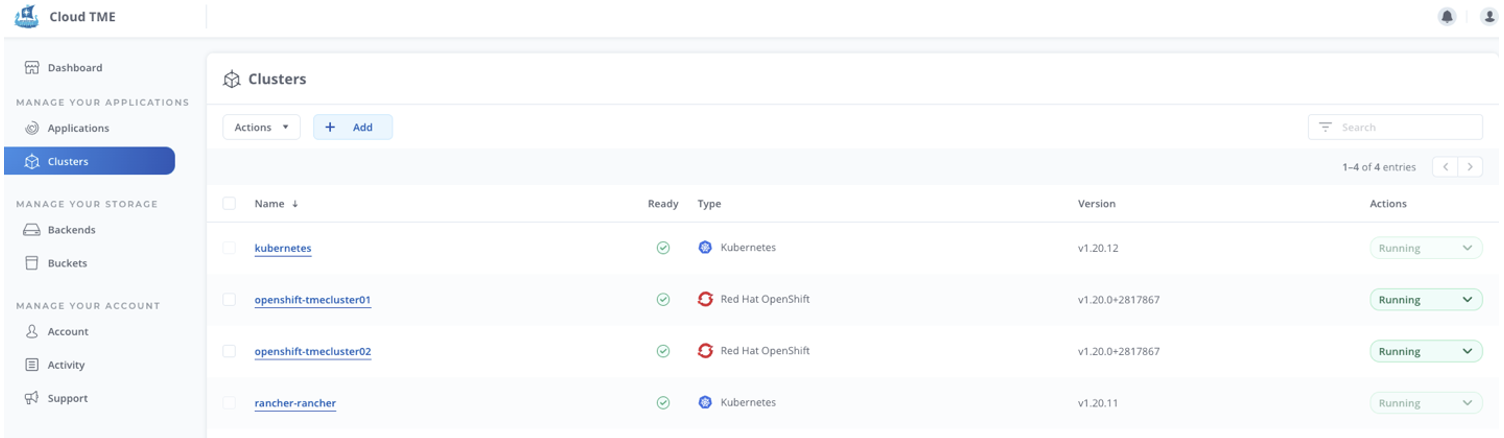This screenshot has width=1504, height=438.
Task: Click ready checkmark for openshift-tmecluster02
Action: tap(662, 351)
